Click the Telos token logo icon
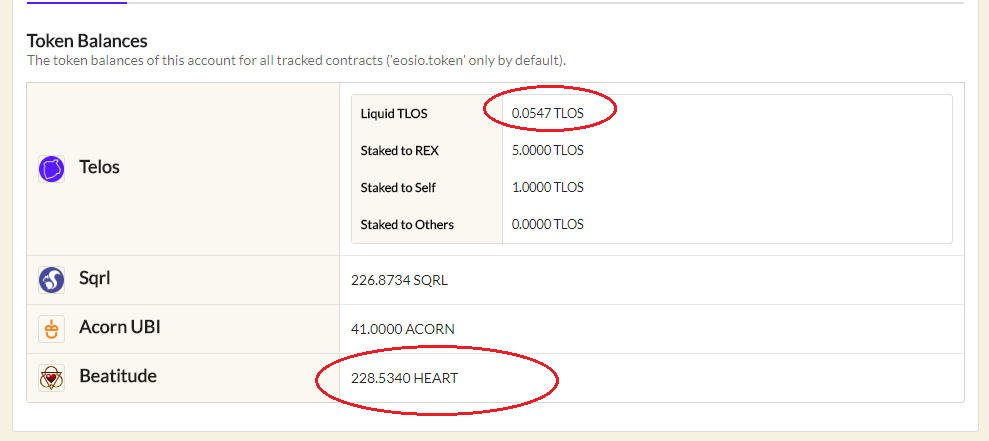Viewport: 989px width, 441px height. 51,170
